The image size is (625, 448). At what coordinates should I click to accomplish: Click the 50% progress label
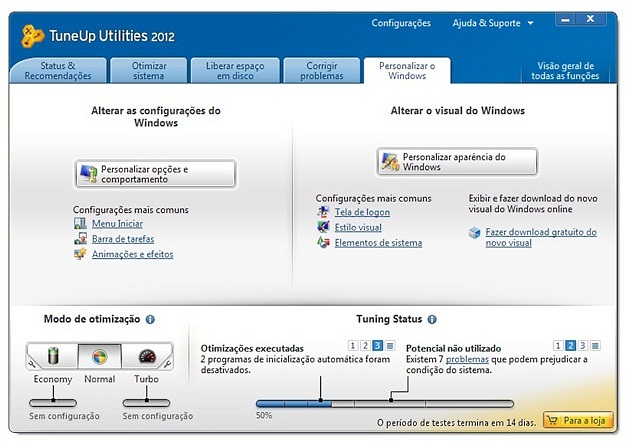(x=264, y=415)
